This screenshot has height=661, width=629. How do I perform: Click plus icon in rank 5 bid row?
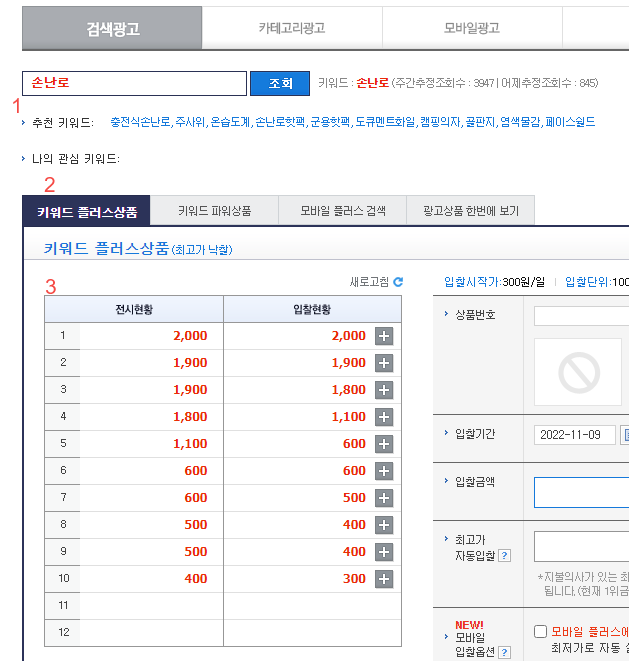[384, 444]
